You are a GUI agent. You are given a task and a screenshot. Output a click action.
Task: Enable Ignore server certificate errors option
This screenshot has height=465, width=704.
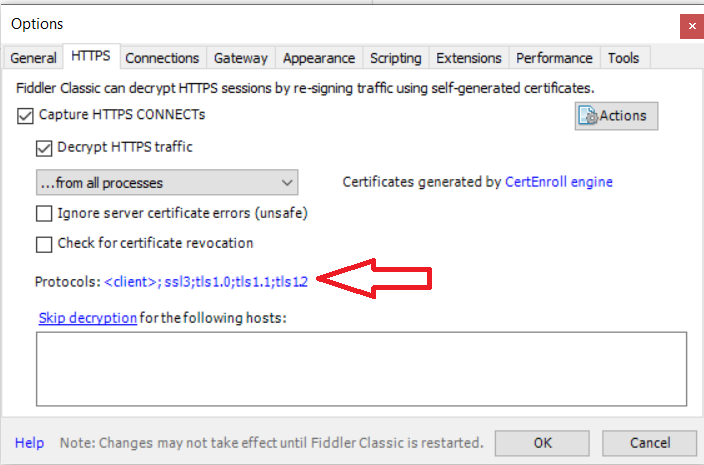(44, 213)
